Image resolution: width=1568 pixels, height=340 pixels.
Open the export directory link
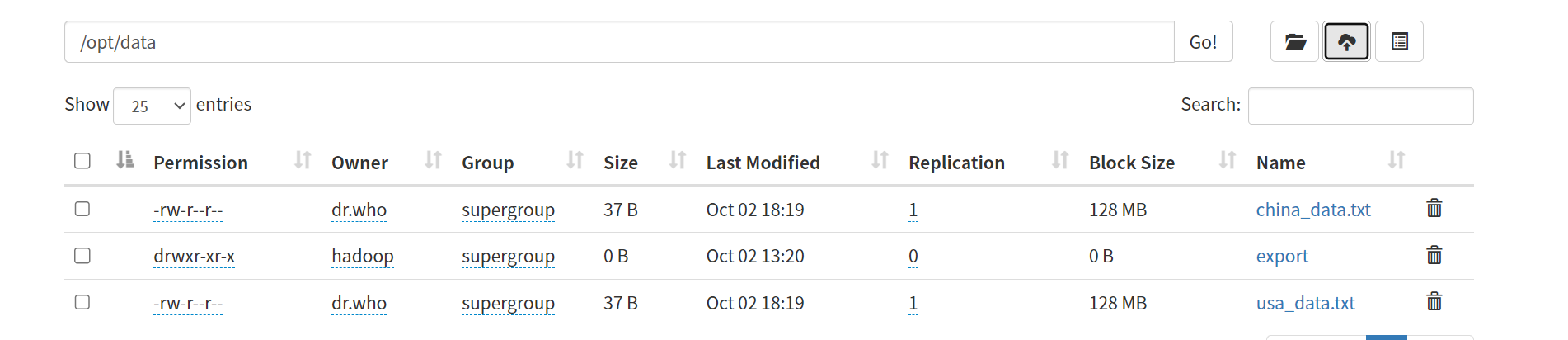1282,257
